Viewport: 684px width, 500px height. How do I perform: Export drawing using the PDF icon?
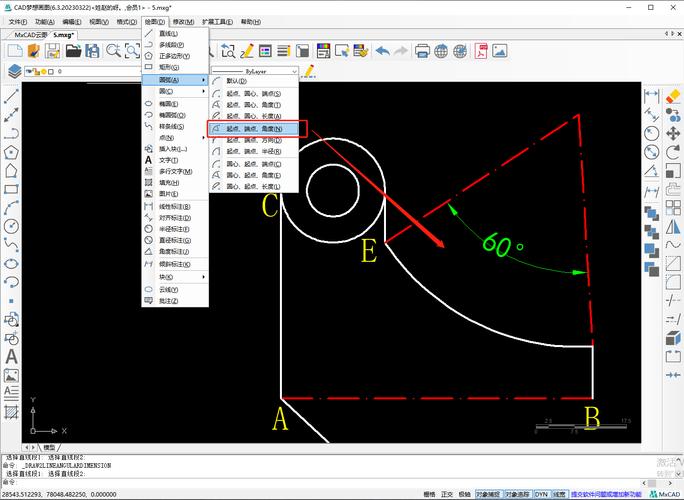(x=481, y=50)
